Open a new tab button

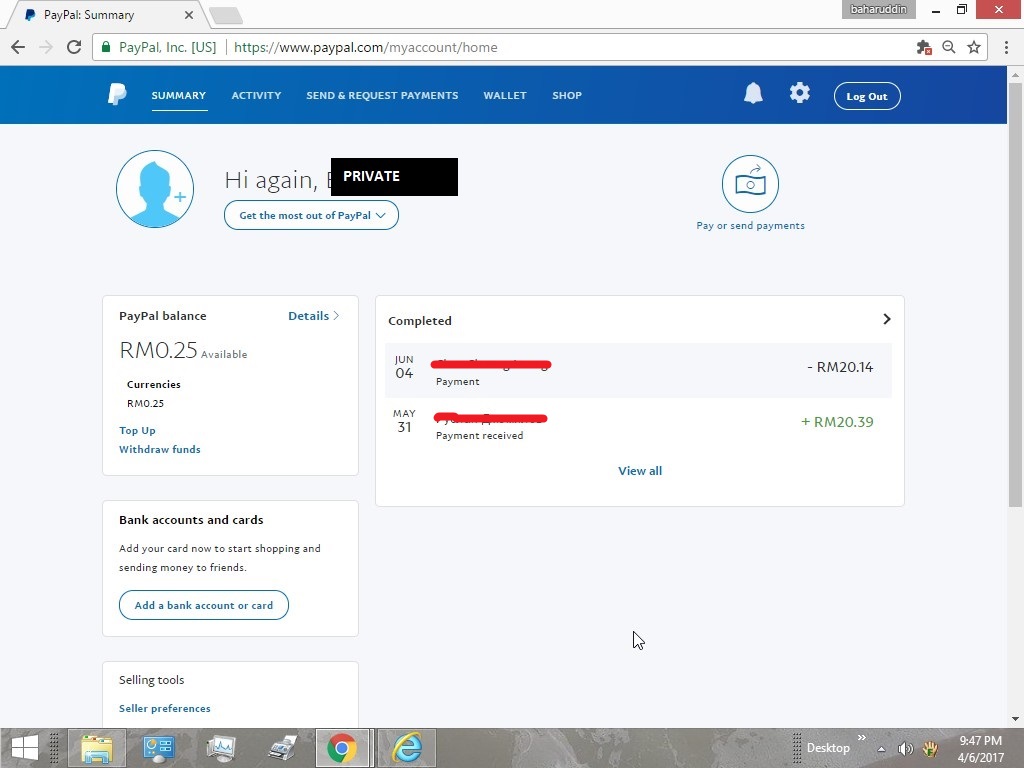coord(227,15)
